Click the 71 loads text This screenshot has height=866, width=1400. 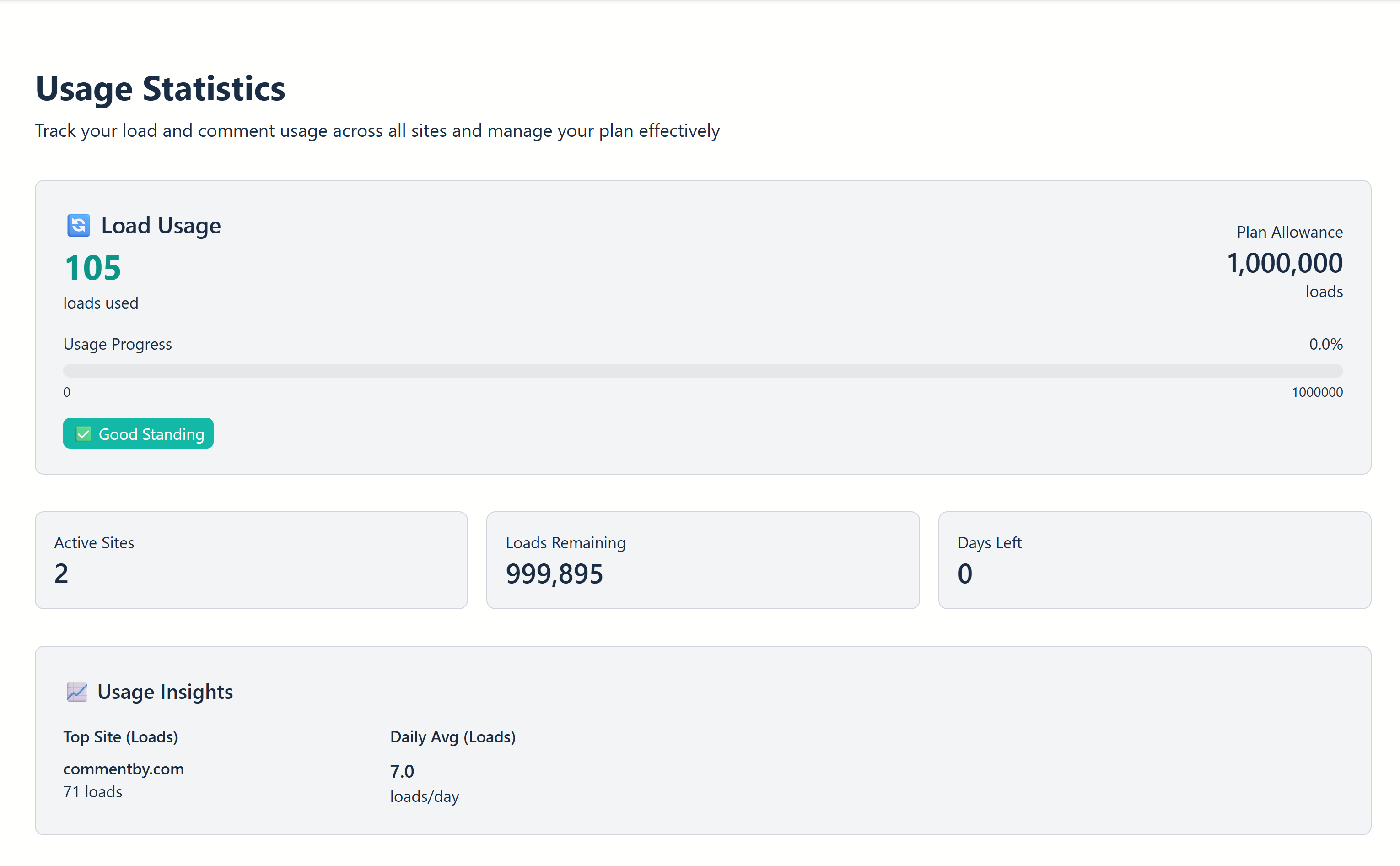[x=93, y=791]
